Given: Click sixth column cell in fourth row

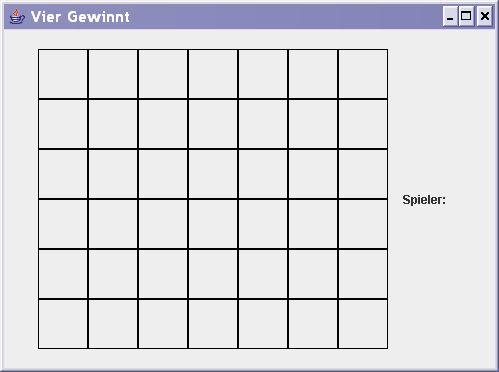Looking at the screenshot, I should [x=313, y=224].
